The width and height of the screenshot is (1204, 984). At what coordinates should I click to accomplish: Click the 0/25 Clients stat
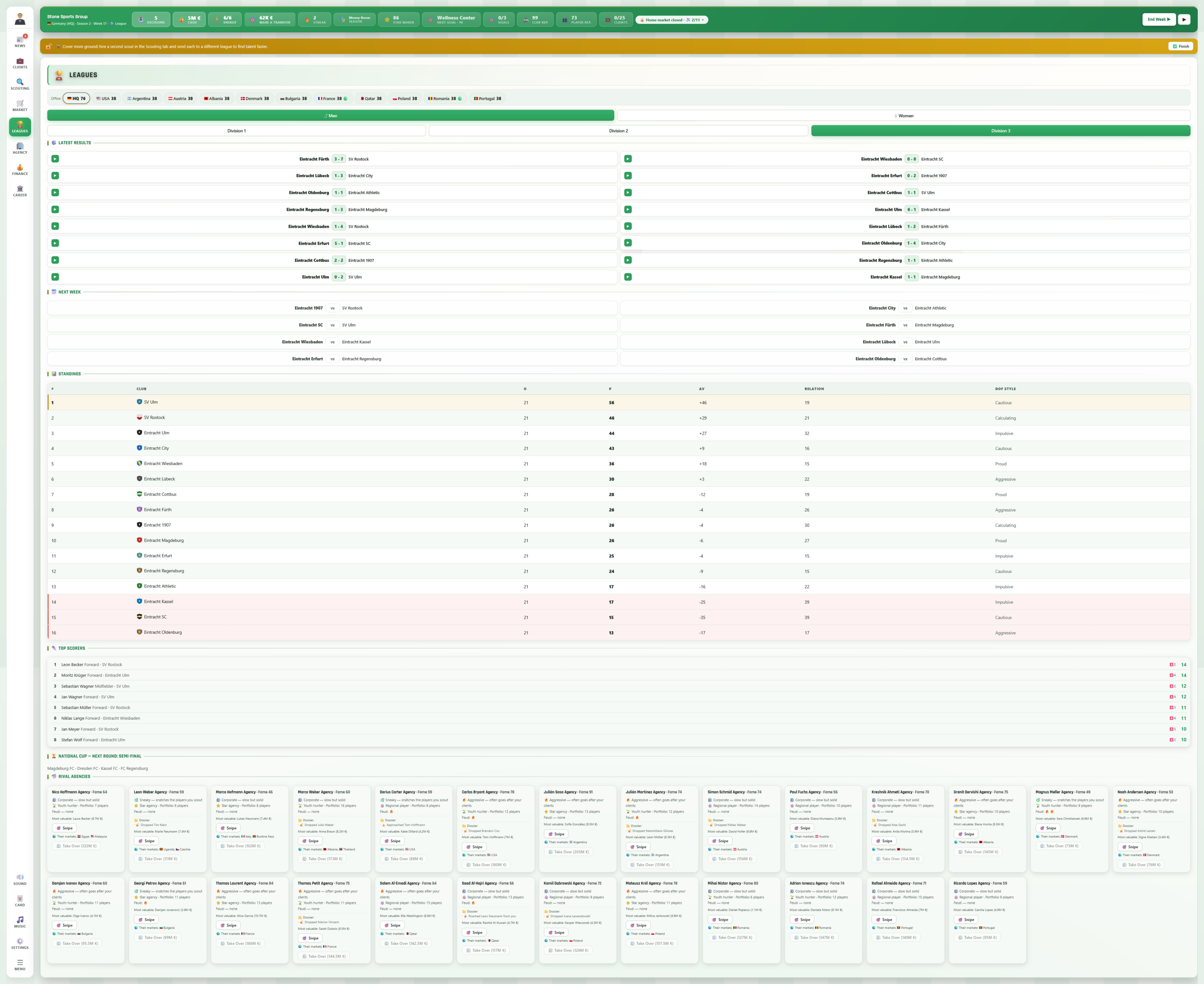(615, 20)
